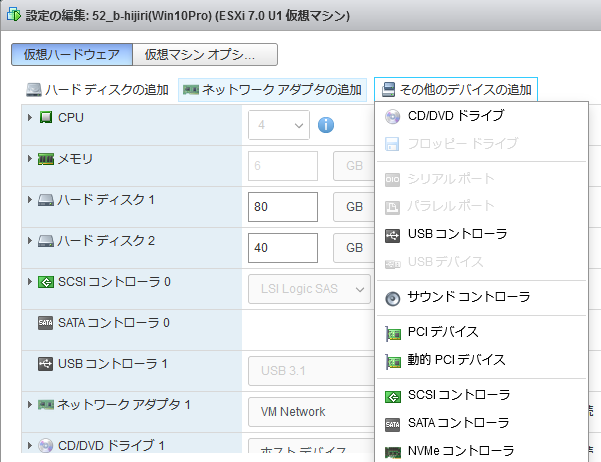Click その他のデバイスの追加 button
Screen dimensions: 601x462
click(456, 90)
